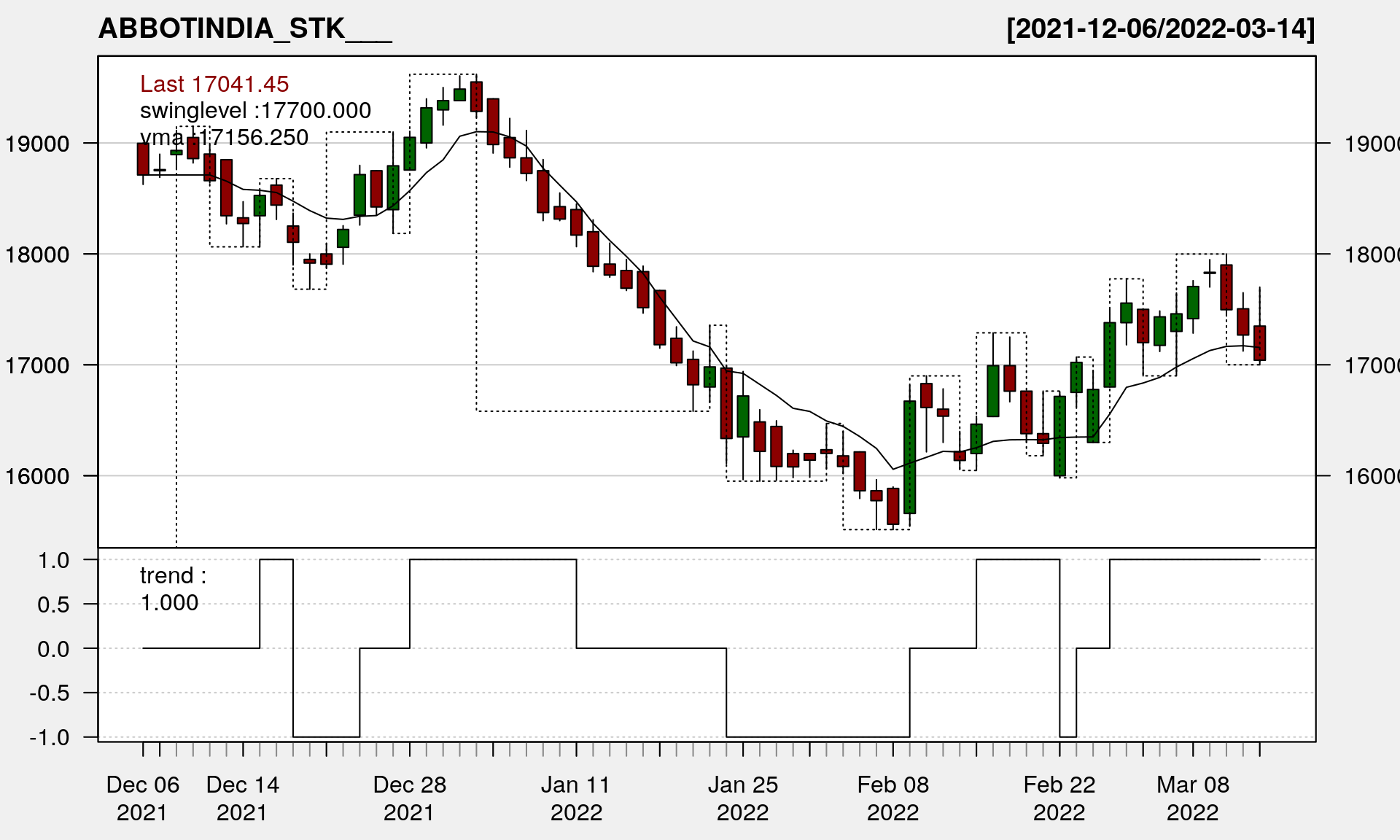The image size is (1400, 840).
Task: Click the date range label in header
Action: (x=1160, y=28)
